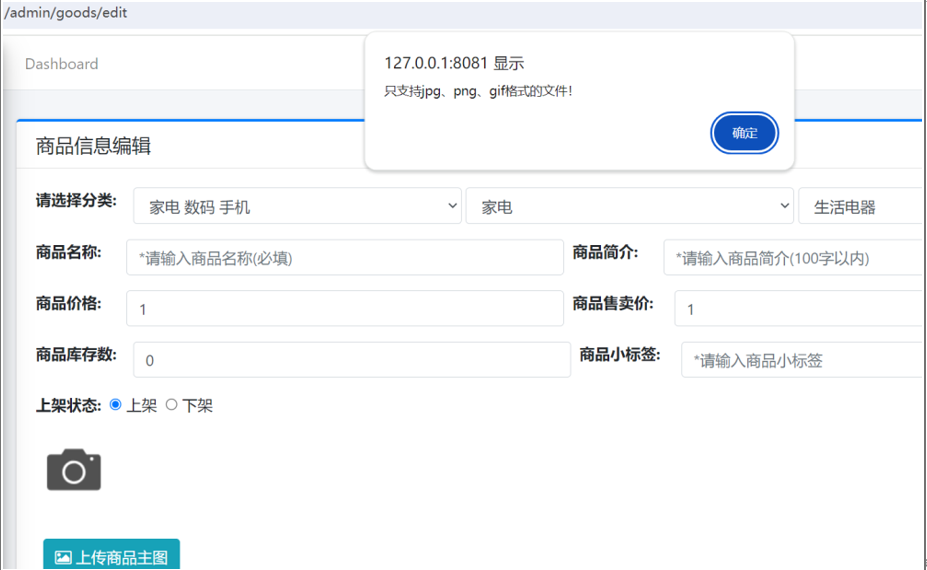927x570 pixels.
Task: Open the 生活电器 third-level category dropdown
Action: pyautogui.click(x=860, y=207)
